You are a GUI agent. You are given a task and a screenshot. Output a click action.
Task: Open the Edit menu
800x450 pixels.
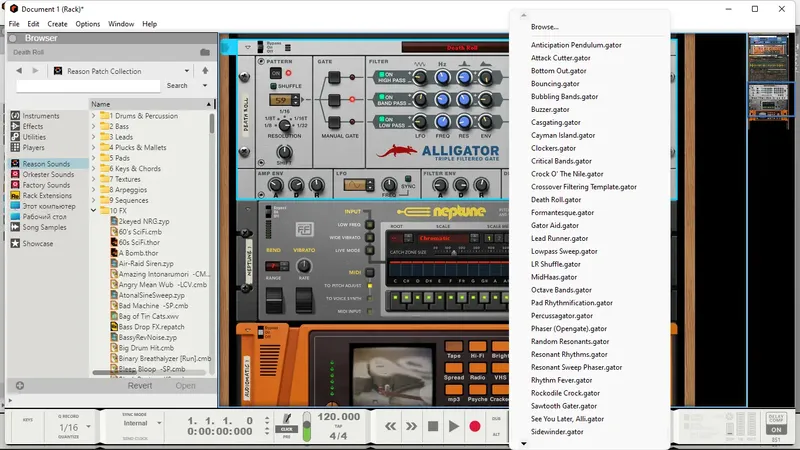(33, 24)
